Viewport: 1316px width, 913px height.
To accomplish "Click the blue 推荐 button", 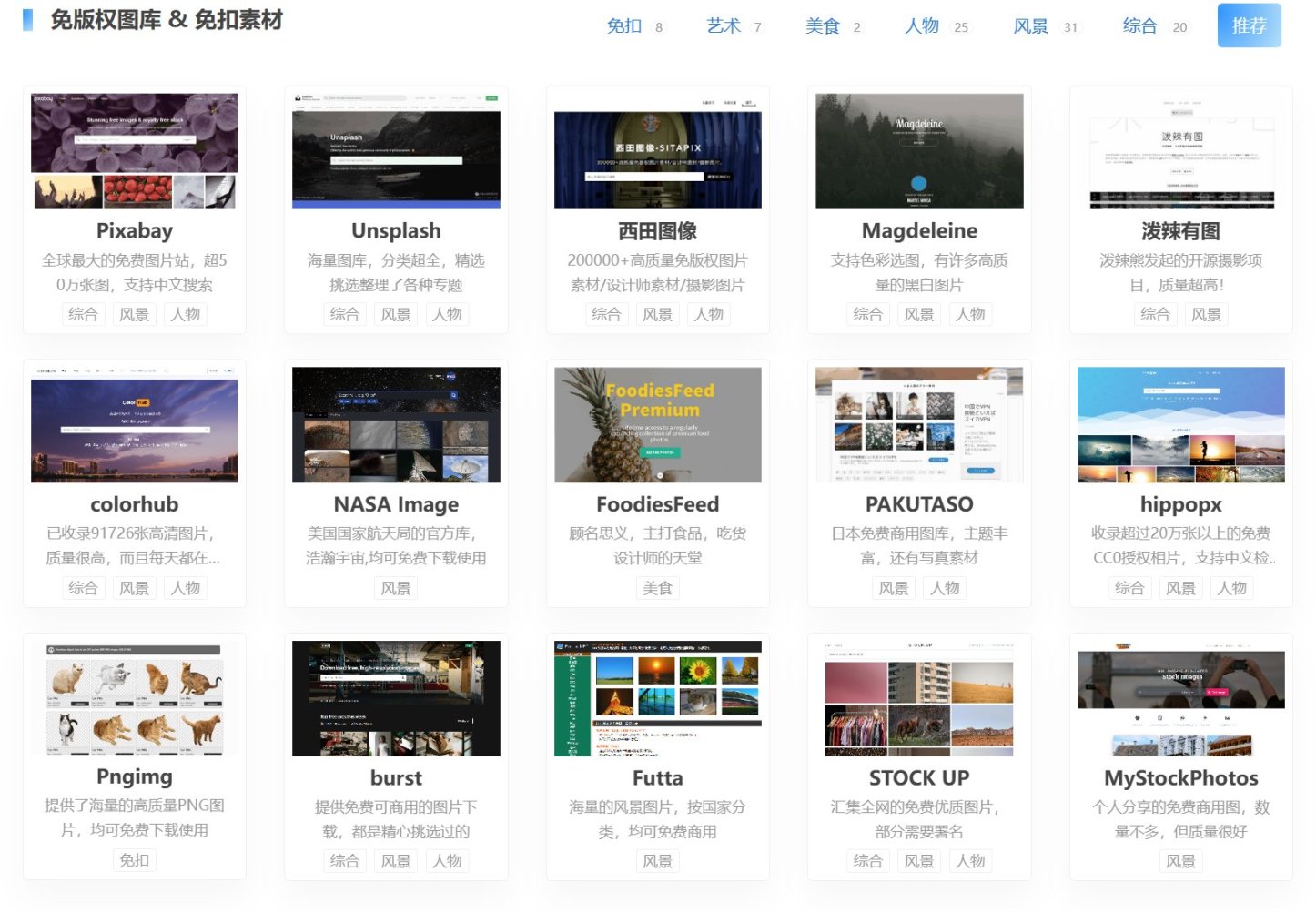I will (x=1249, y=25).
